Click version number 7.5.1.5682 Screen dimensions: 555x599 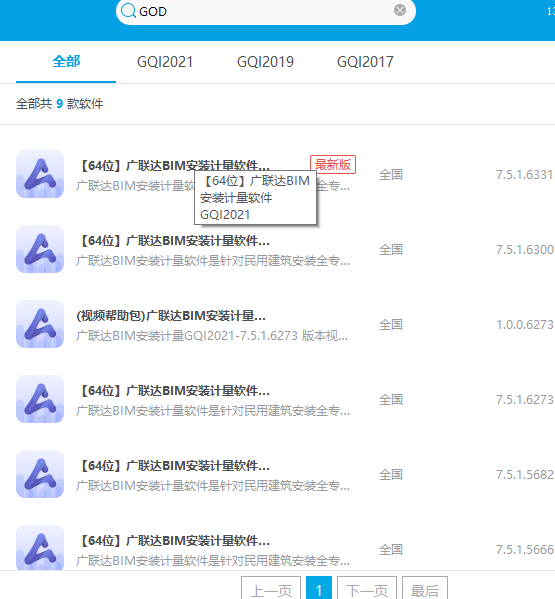524,474
